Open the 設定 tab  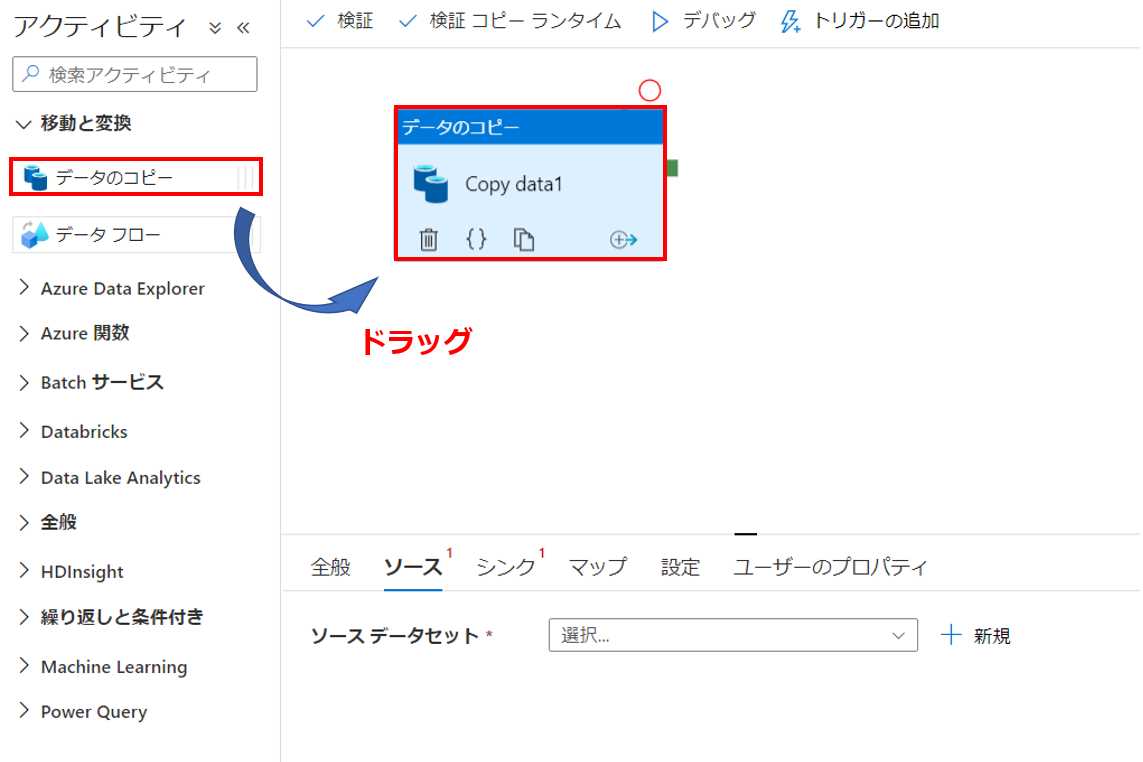click(x=679, y=566)
